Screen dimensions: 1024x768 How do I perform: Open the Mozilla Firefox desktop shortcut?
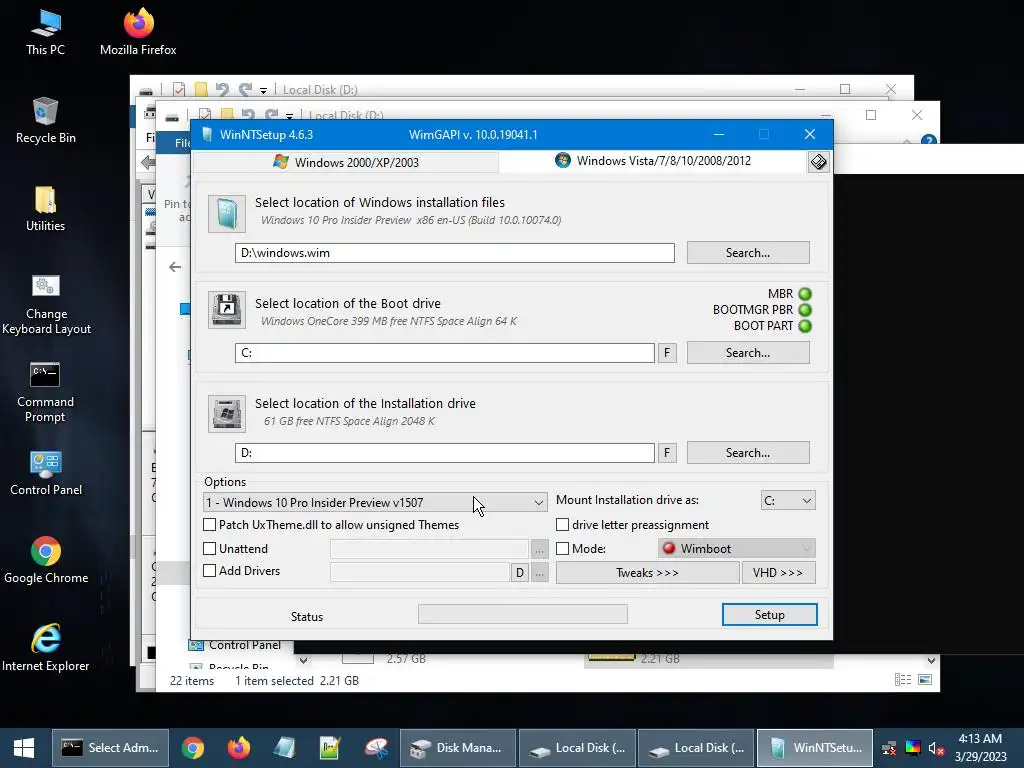138,32
